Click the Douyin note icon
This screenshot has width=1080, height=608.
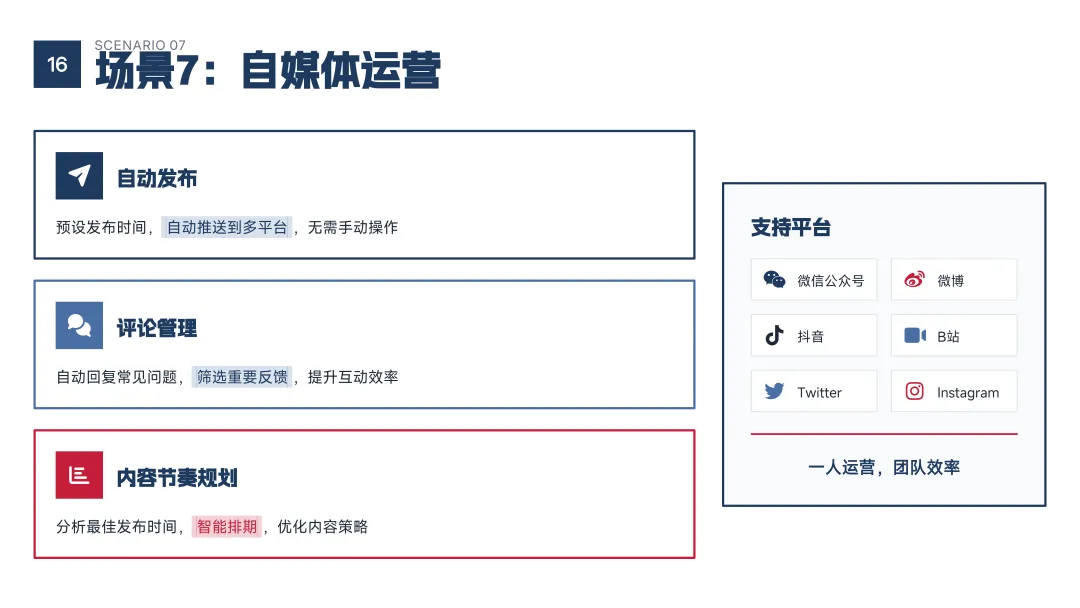[774, 335]
